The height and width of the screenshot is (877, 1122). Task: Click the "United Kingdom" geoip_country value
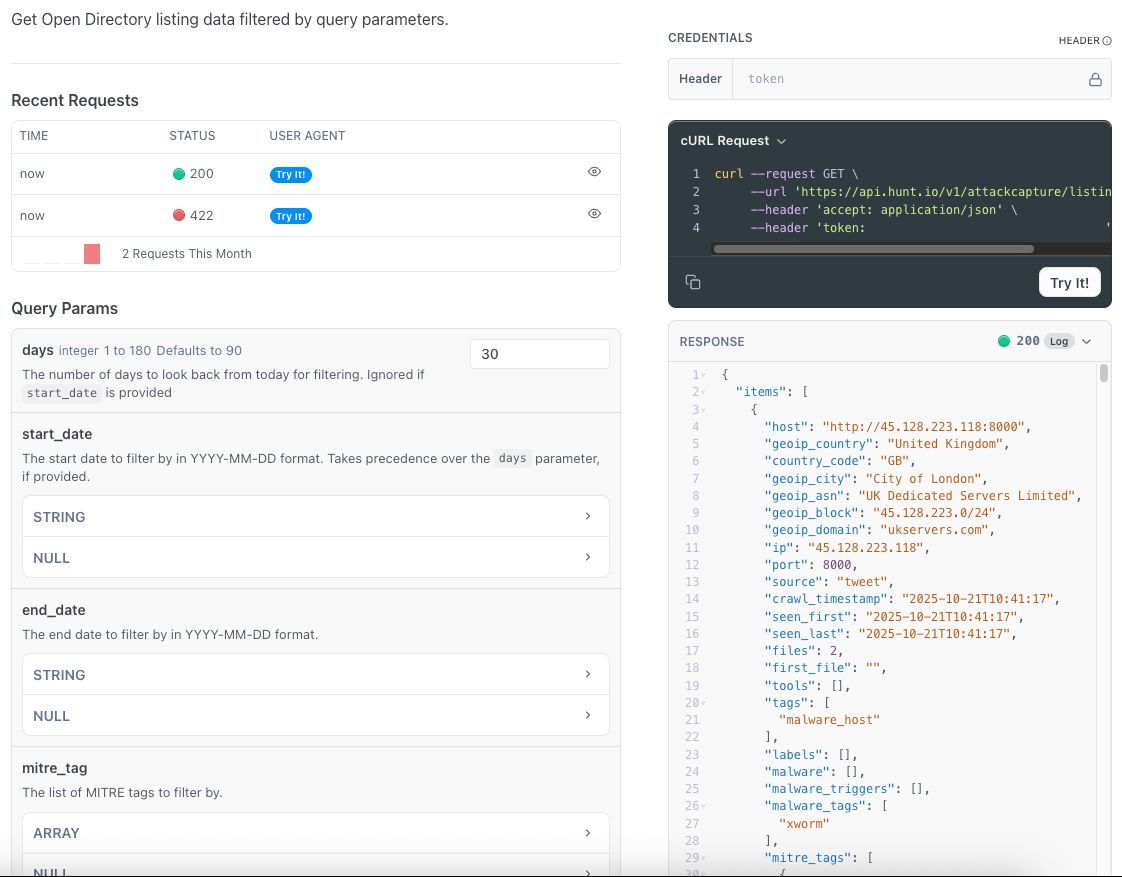coord(947,444)
